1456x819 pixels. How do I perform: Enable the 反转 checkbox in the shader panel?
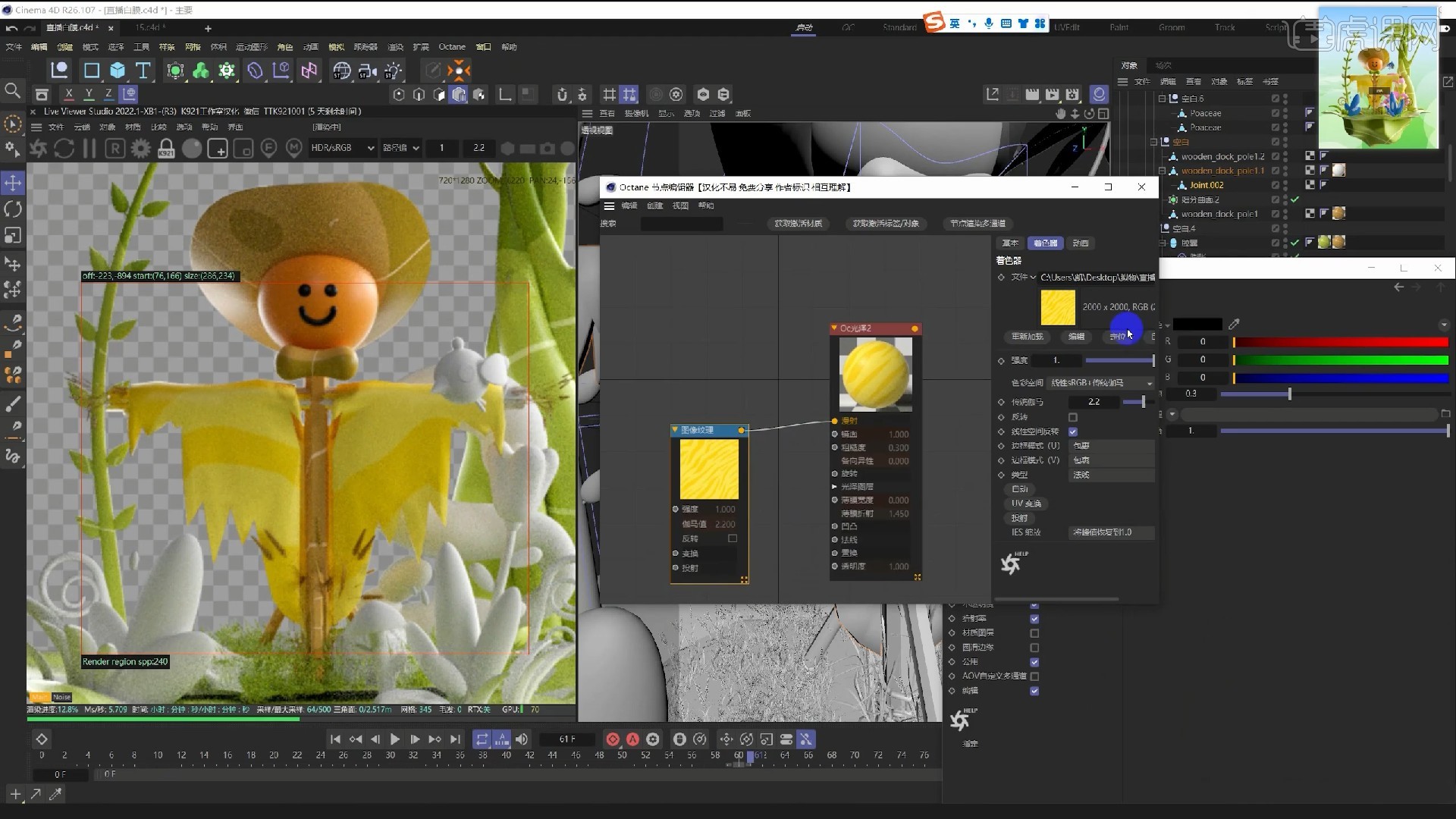(x=1072, y=416)
